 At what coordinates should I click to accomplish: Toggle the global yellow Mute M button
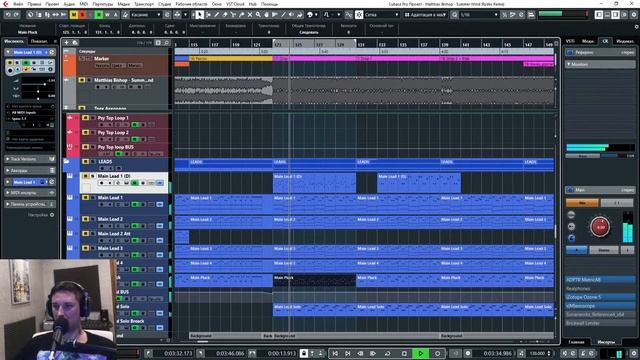[x=73, y=15]
